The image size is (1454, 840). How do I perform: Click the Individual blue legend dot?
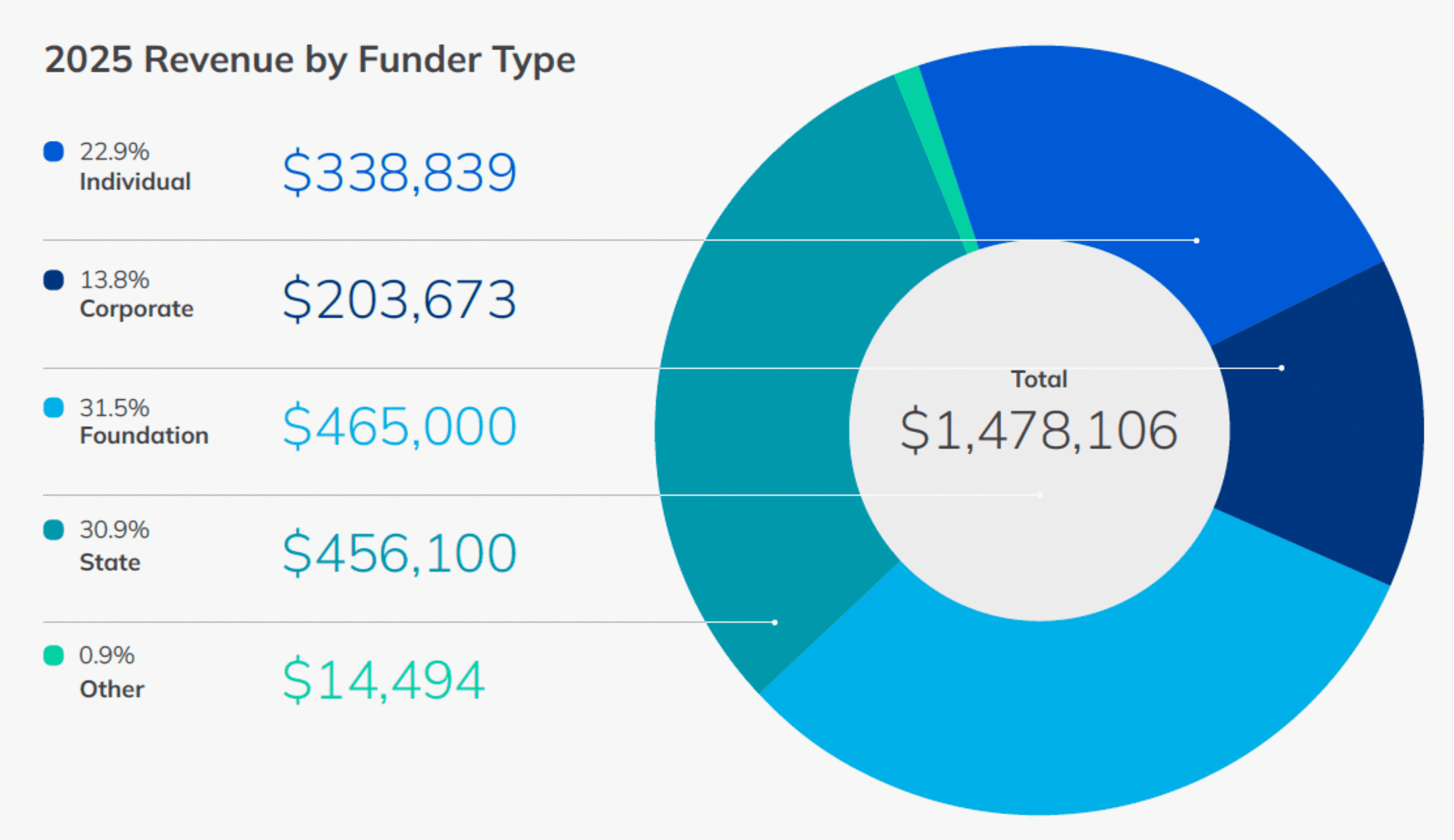pos(54,152)
